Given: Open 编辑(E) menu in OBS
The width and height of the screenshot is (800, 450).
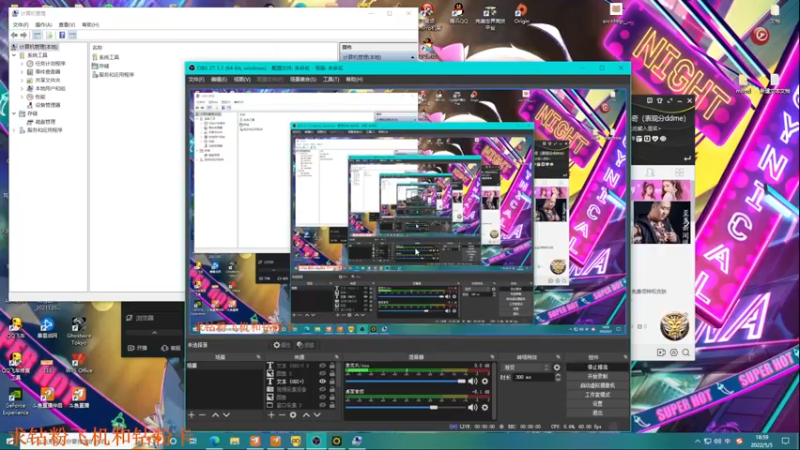Looking at the screenshot, I should (x=219, y=80).
